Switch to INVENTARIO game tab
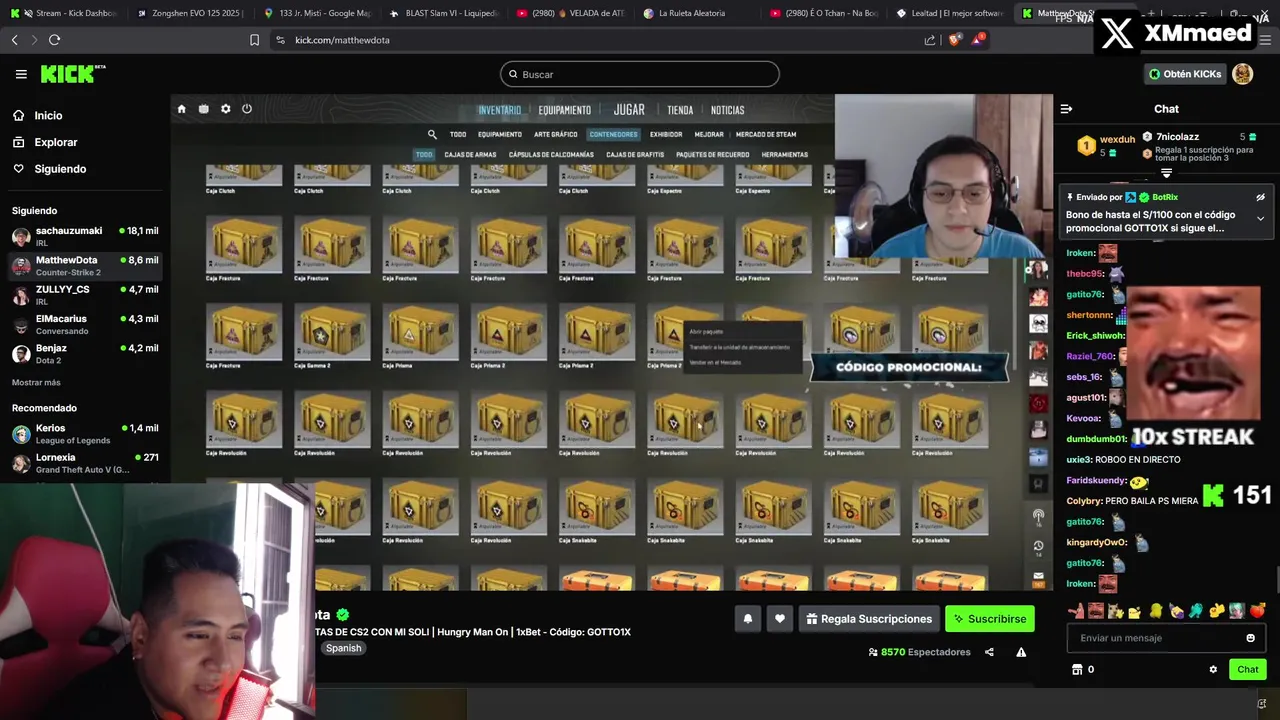Viewport: 1280px width, 720px height. pos(499,110)
